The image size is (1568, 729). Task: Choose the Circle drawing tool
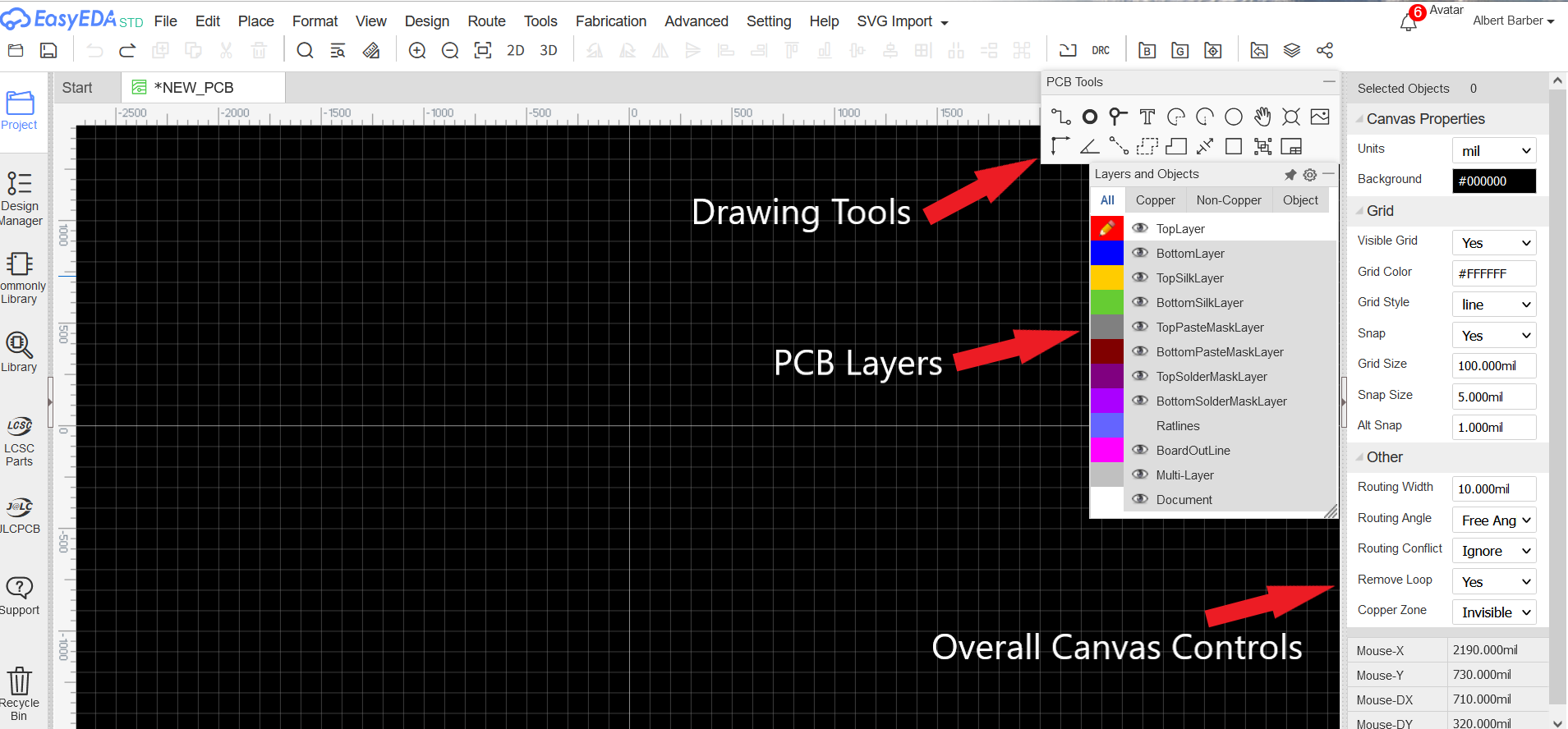[1234, 117]
